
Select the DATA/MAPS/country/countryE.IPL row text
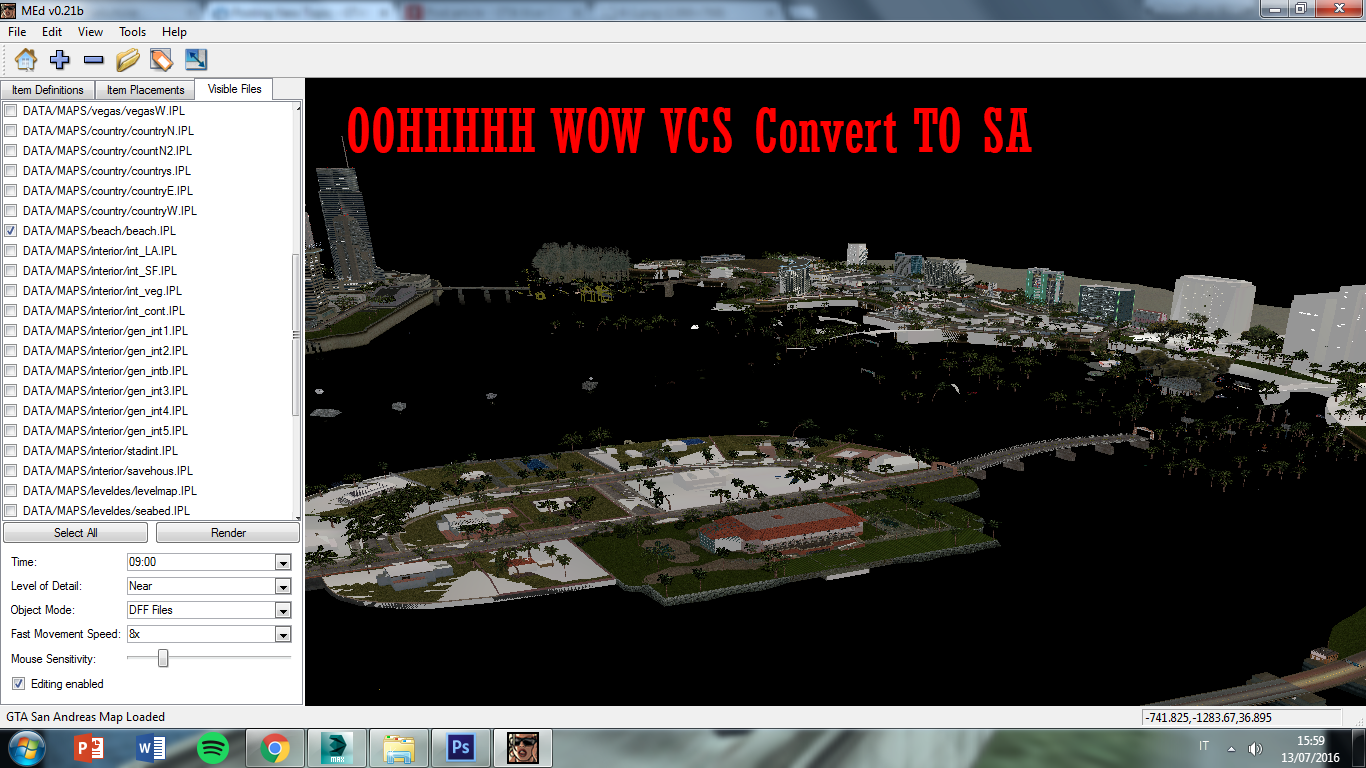pos(108,191)
